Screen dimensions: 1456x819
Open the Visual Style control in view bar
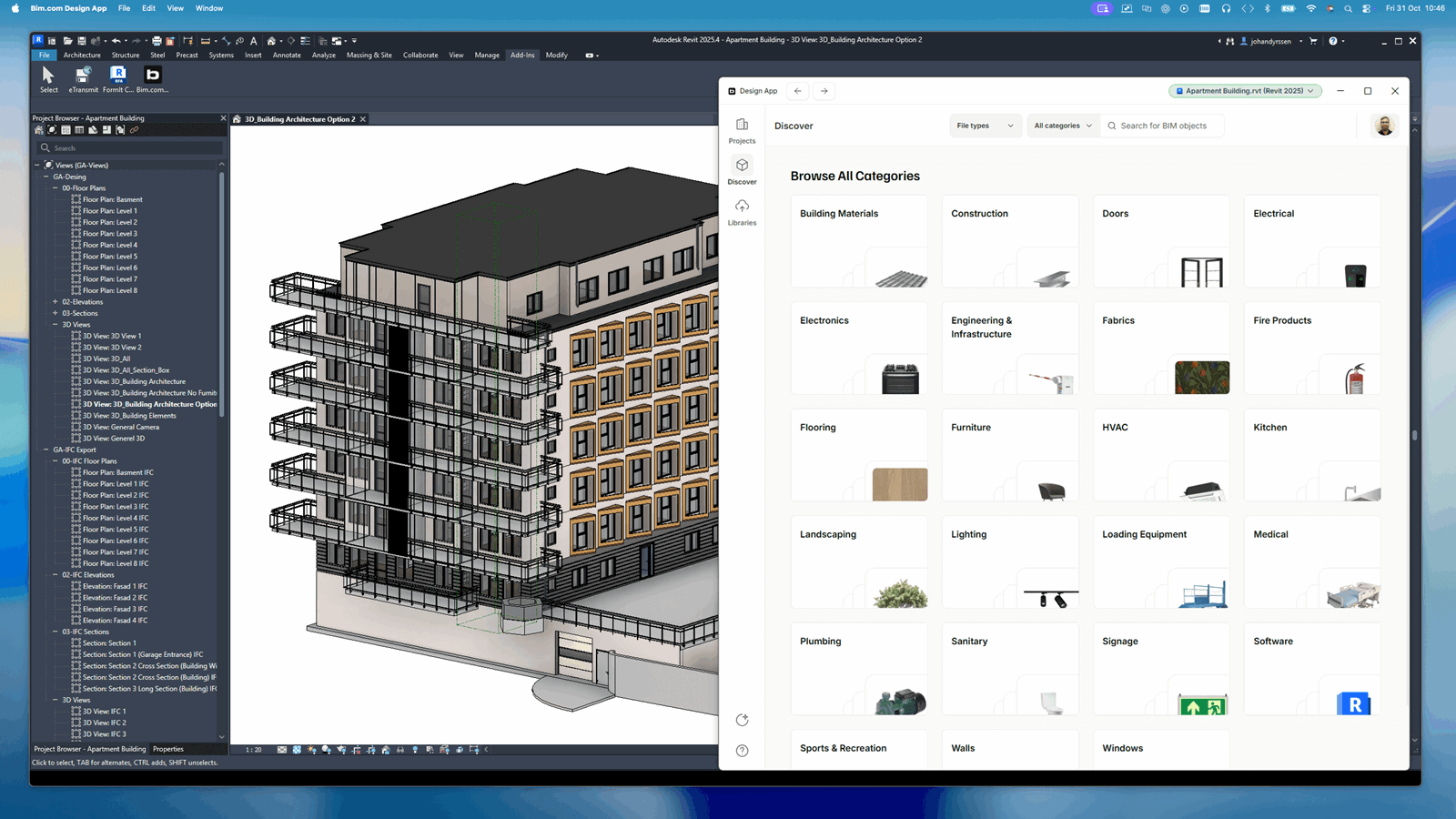pyautogui.click(x=297, y=750)
